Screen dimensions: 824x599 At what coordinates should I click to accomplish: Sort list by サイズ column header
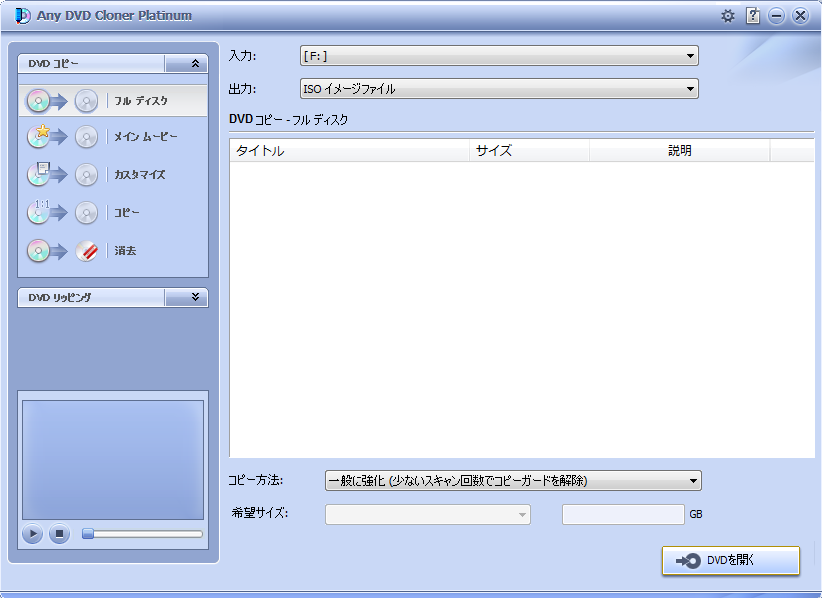529,151
